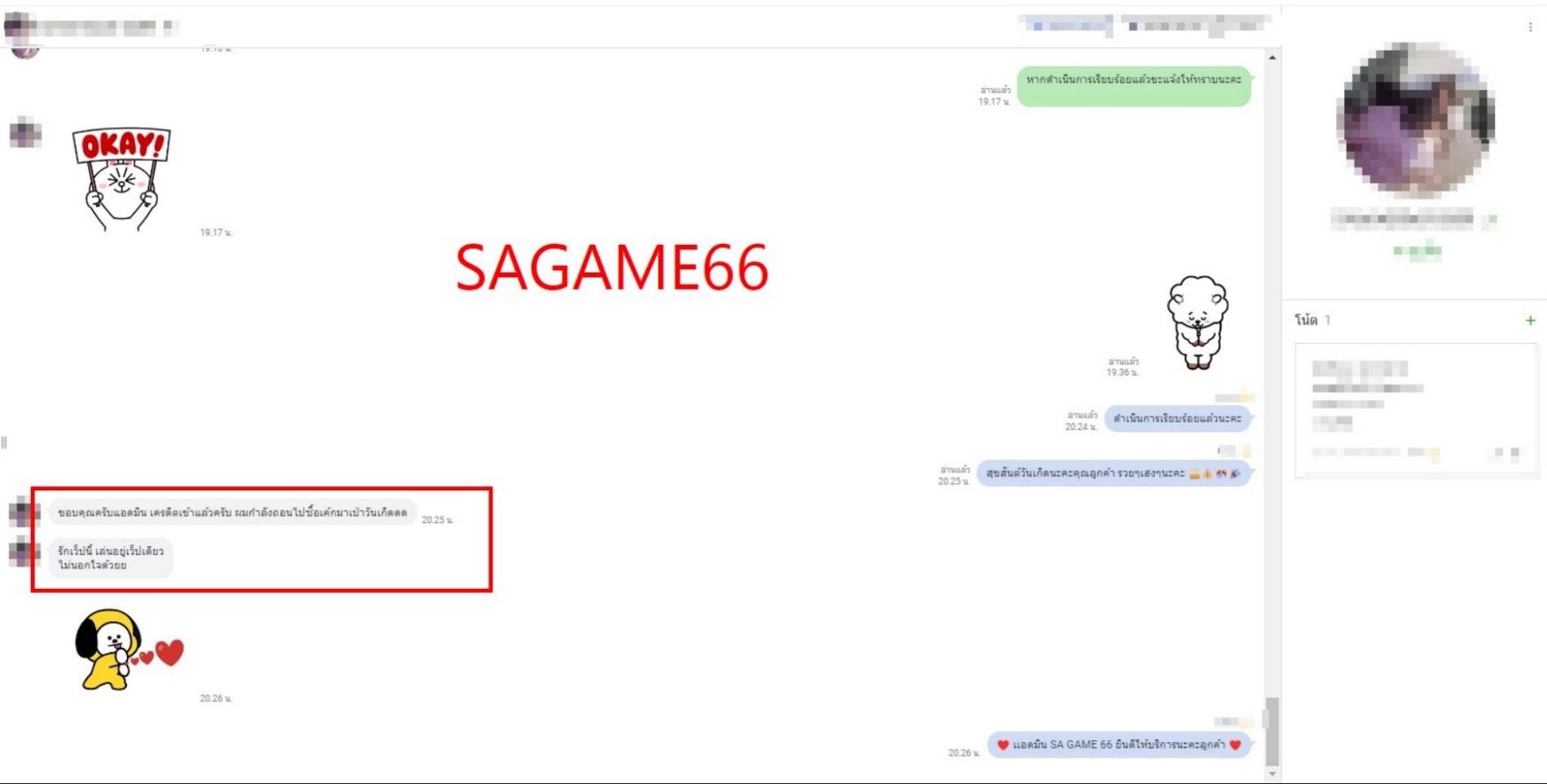1547x784 pixels.
Task: Click the yellow puppy sticker with hearts
Action: pyautogui.click(x=128, y=650)
